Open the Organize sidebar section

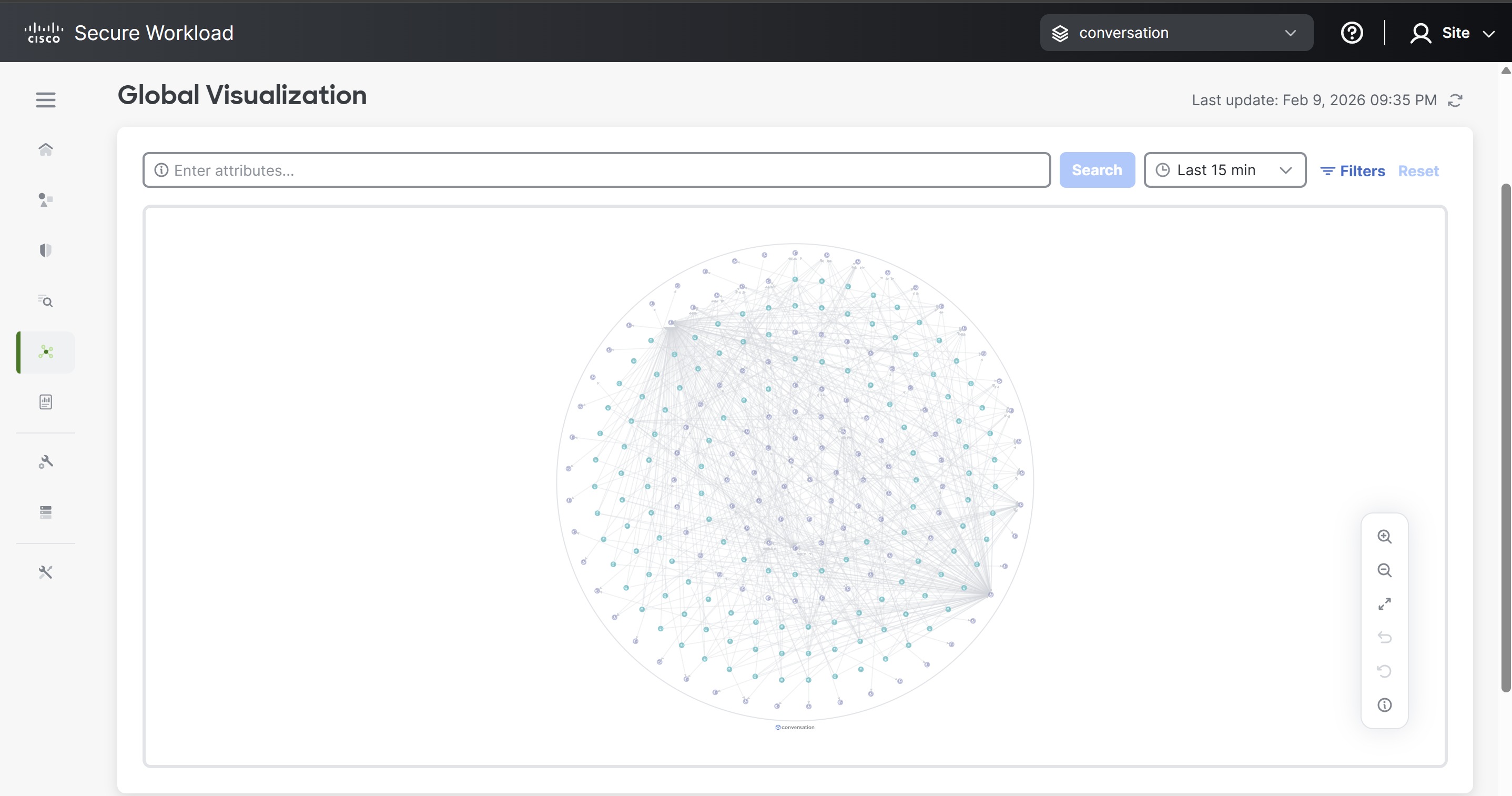[x=45, y=199]
